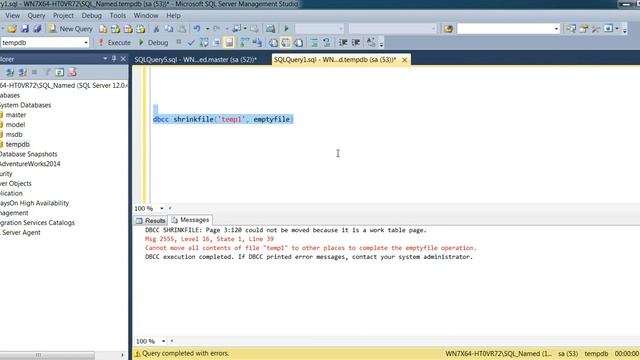Open the wrench-and-screwdriver toolbar icon

tap(596, 29)
